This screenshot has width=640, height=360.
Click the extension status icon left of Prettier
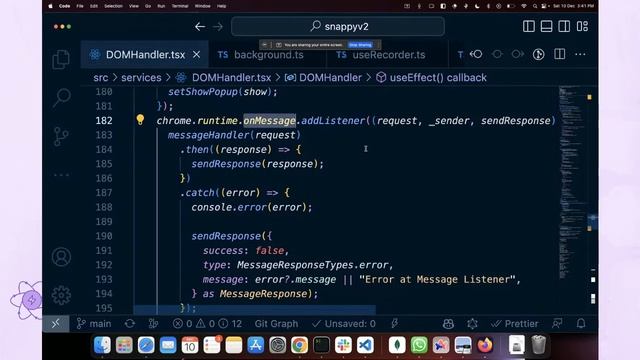pyautogui.click(x=472, y=324)
